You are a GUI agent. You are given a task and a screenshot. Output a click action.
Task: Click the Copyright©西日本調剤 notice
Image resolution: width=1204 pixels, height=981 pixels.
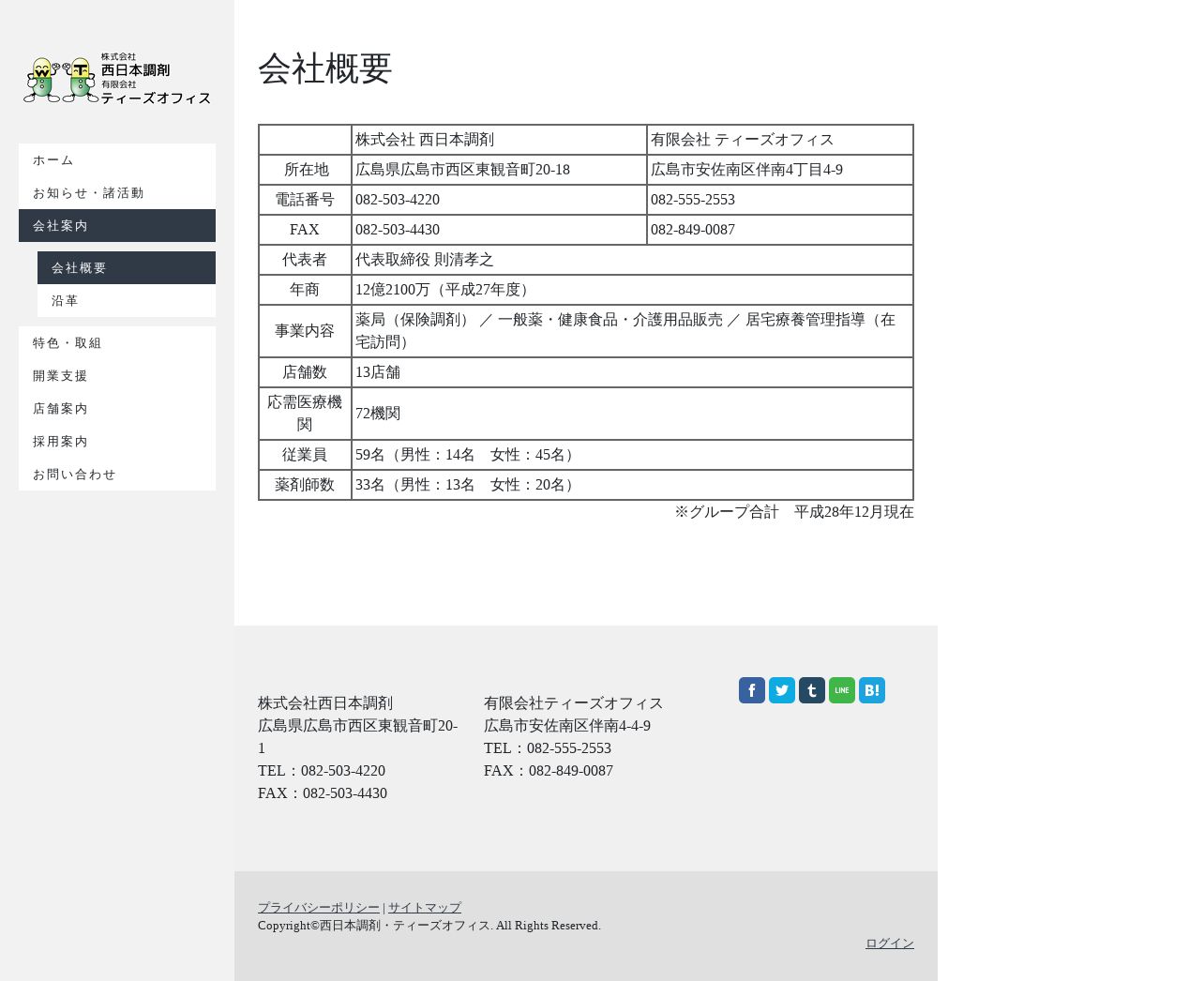429,926
